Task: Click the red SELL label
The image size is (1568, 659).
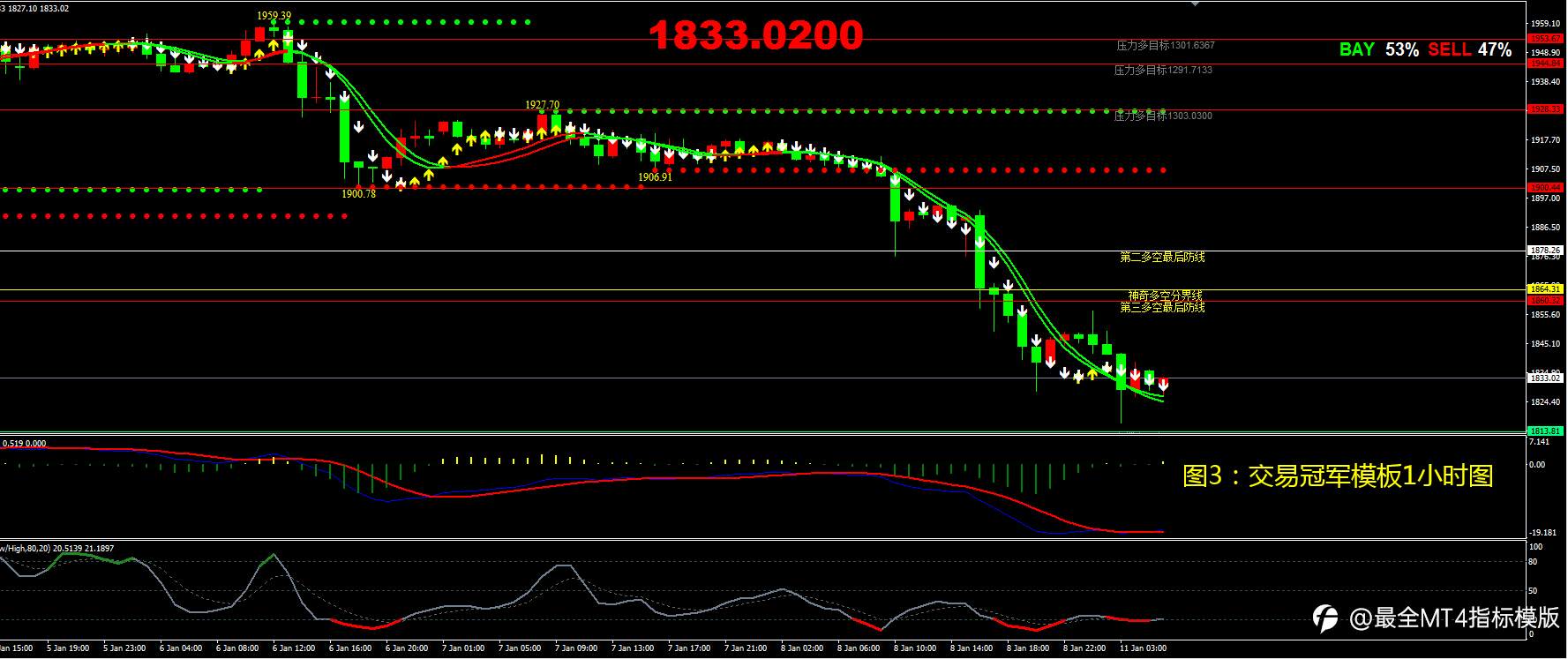Action: pos(1449,49)
